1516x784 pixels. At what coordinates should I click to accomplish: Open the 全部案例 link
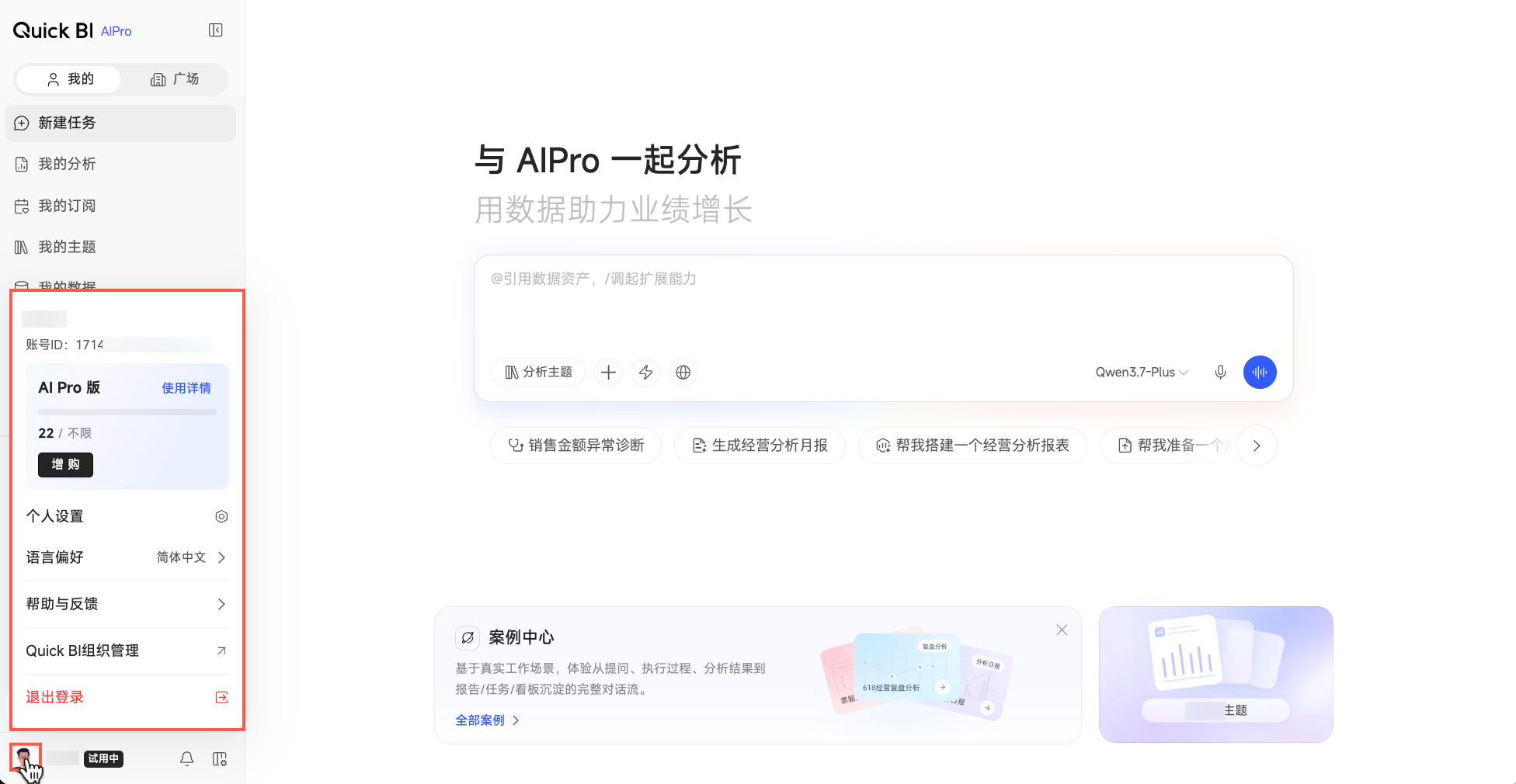tap(488, 720)
